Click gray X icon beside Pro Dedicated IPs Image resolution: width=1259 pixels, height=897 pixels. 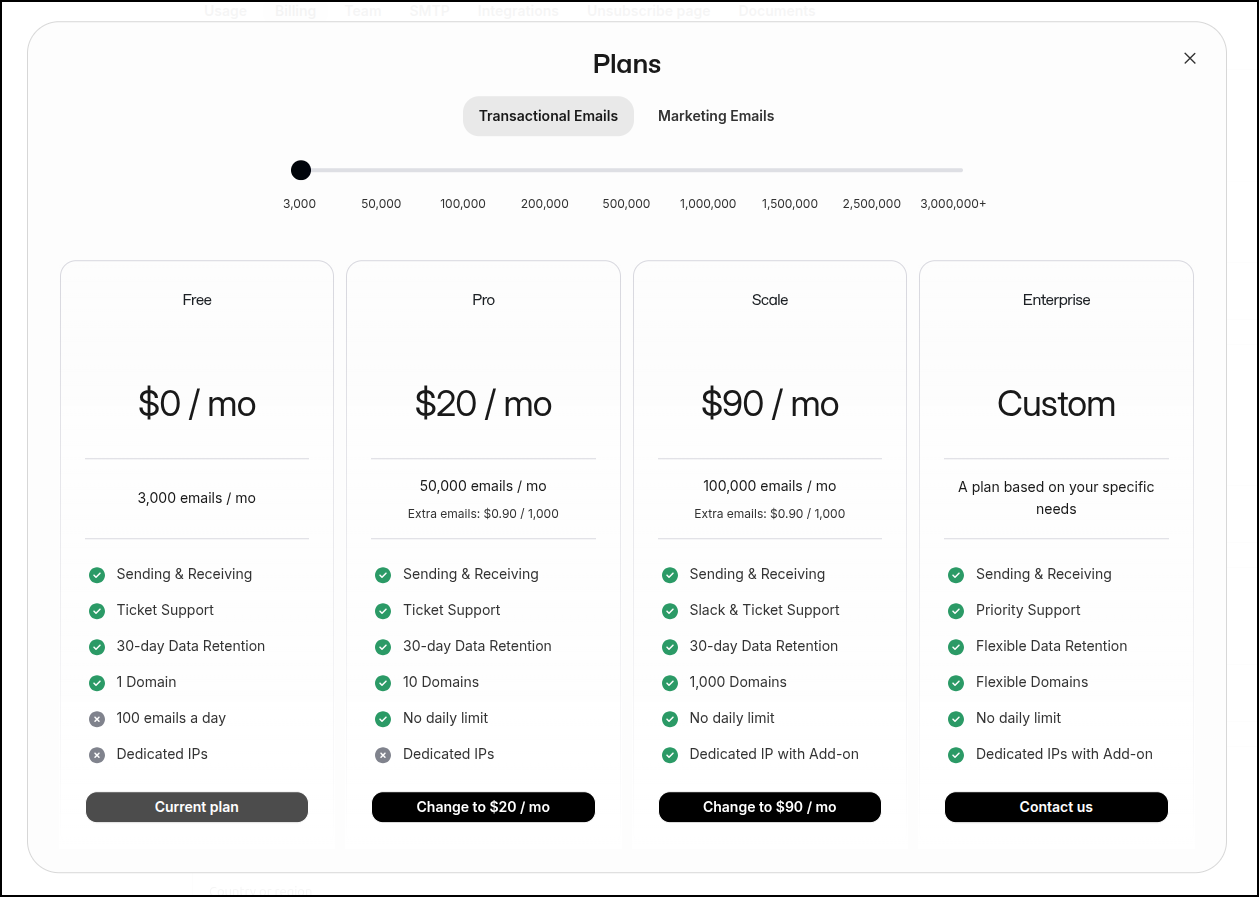[x=383, y=755]
